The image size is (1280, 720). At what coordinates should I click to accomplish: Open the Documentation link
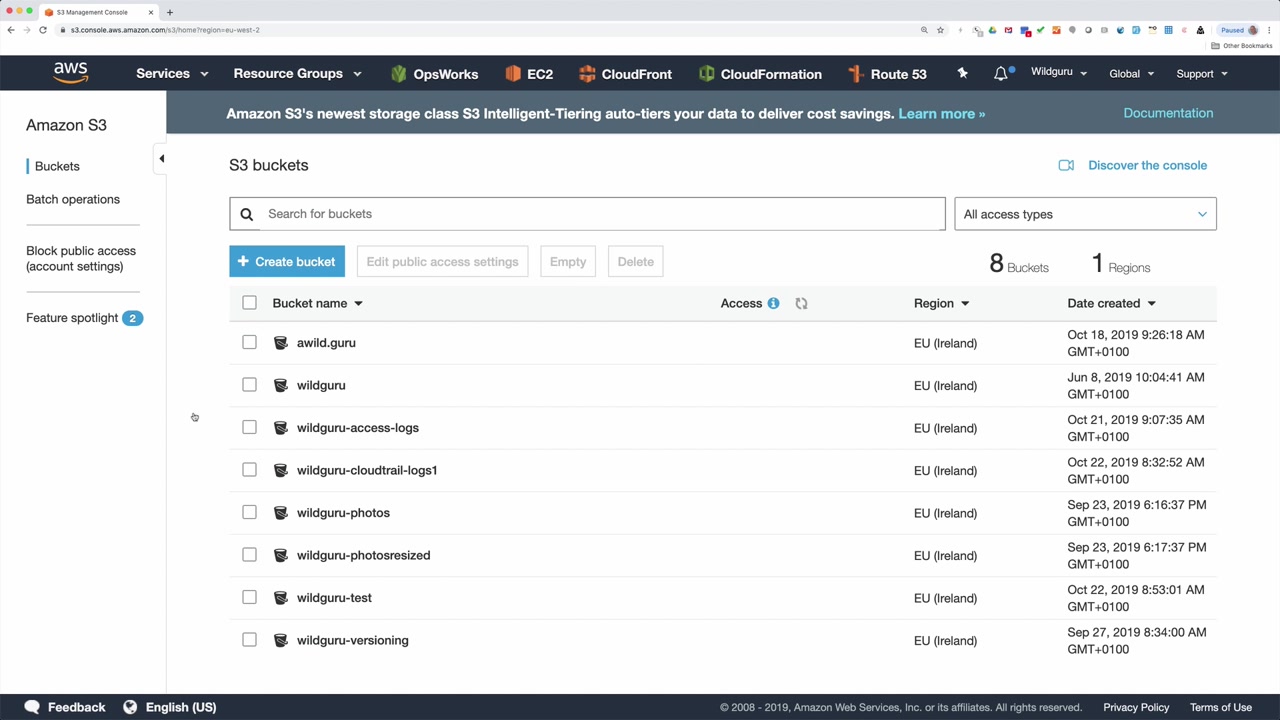[1168, 113]
